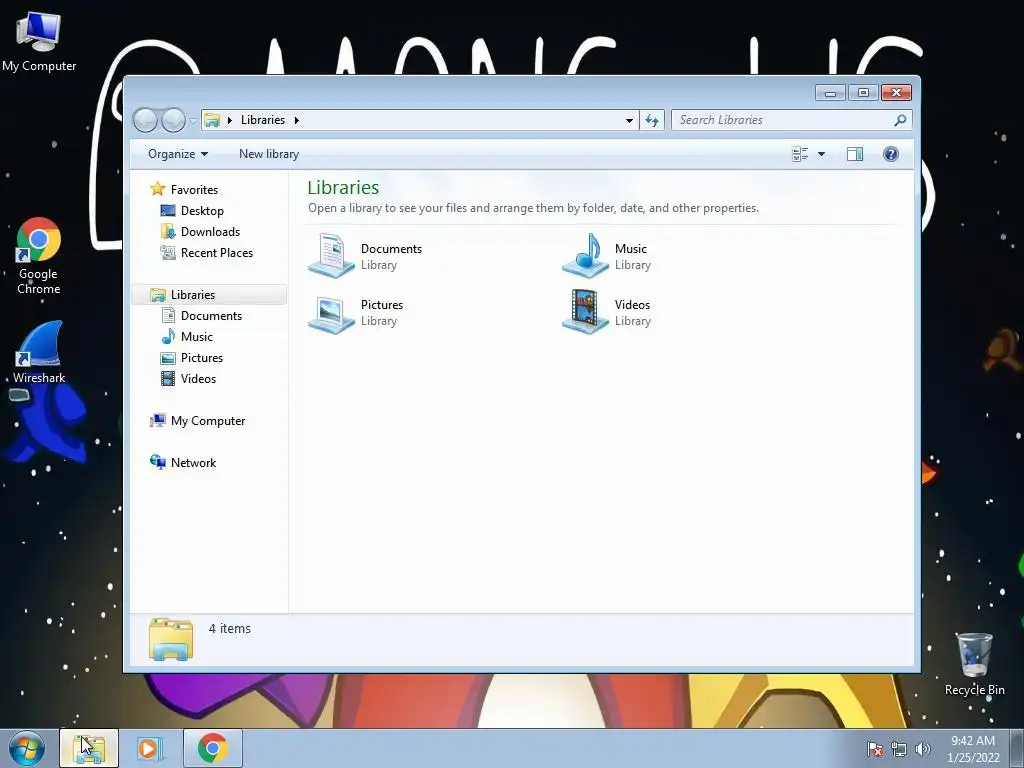Select Documents under Libraries in sidebar
This screenshot has width=1024, height=768.
(211, 315)
